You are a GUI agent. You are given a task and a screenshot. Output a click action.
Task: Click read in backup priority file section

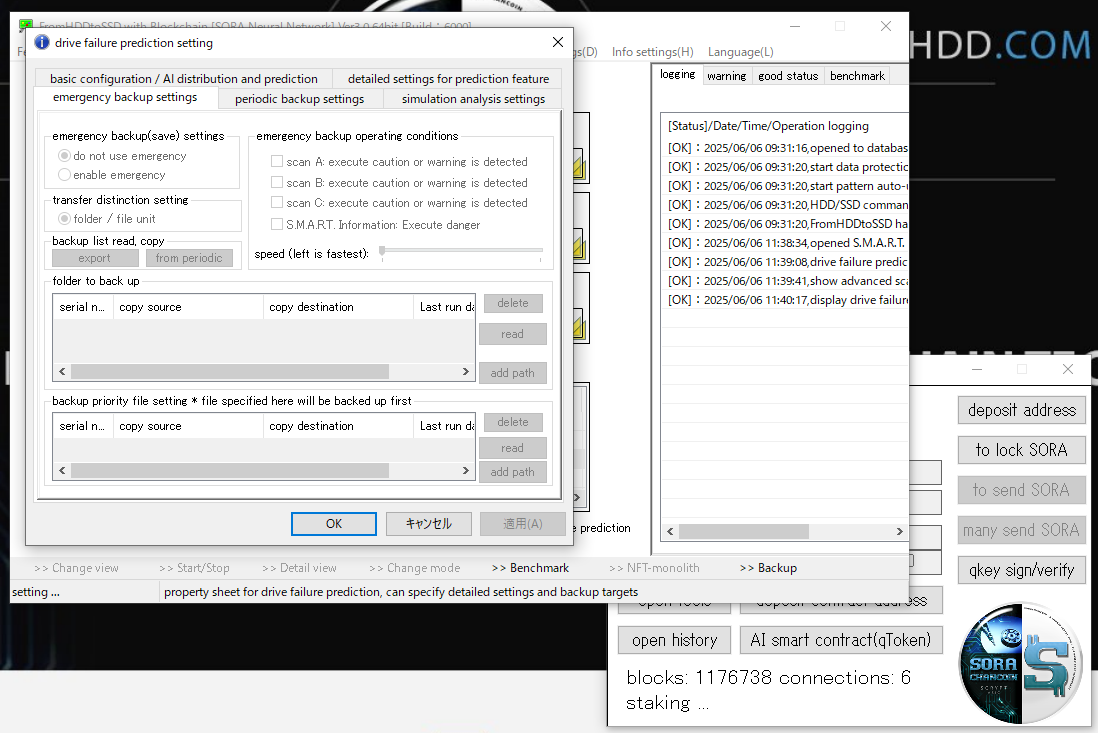tap(513, 448)
